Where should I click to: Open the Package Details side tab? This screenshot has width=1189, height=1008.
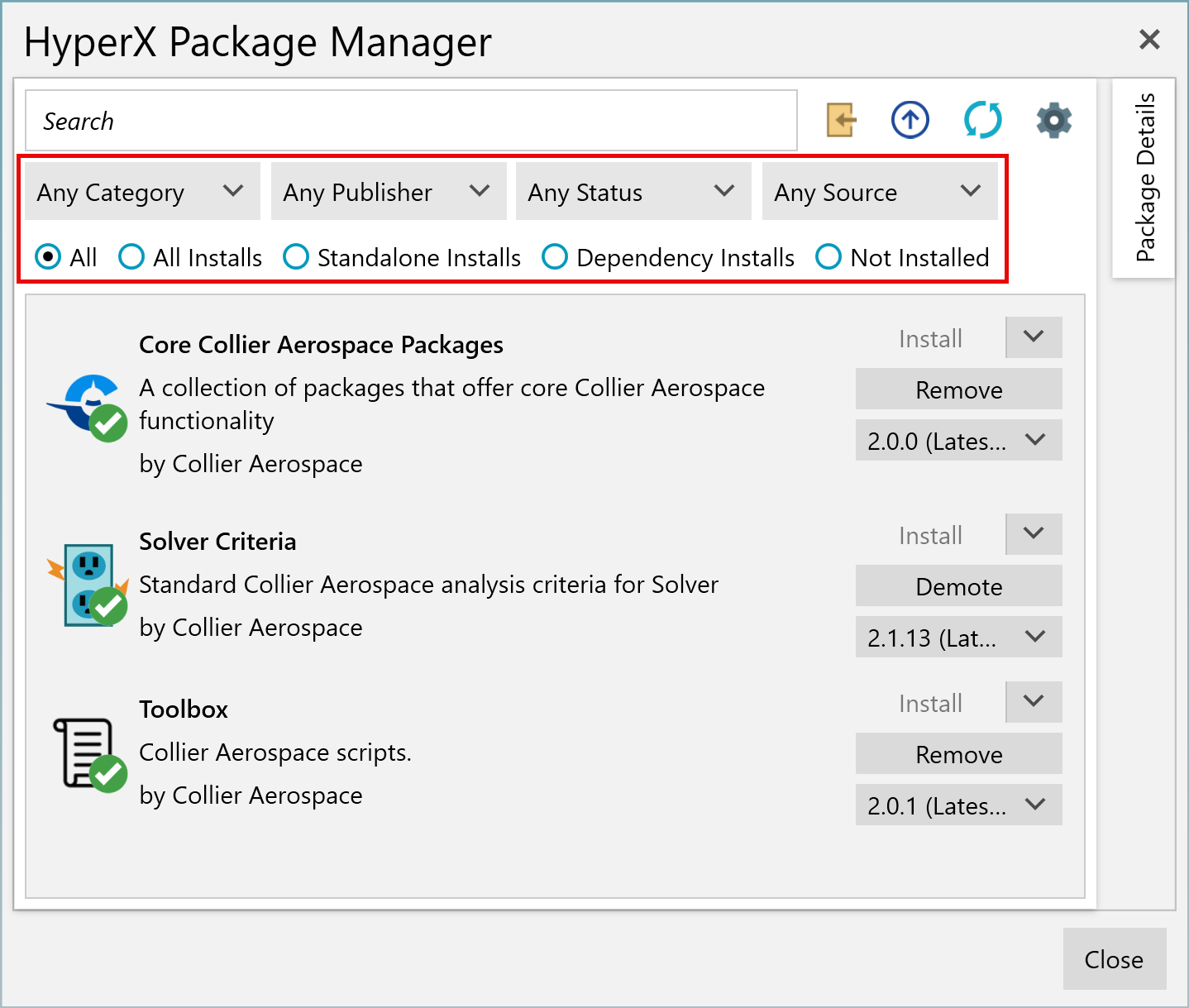1144,178
